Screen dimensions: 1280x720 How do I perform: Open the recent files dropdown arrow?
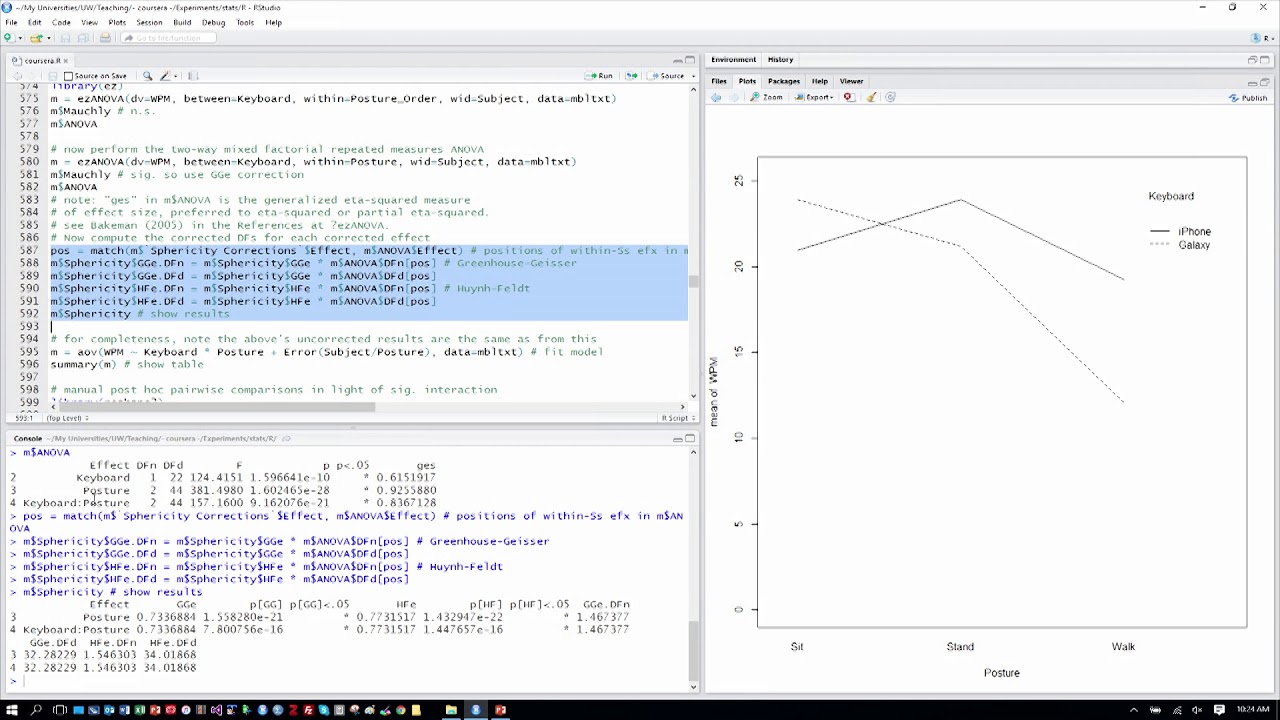[49, 38]
